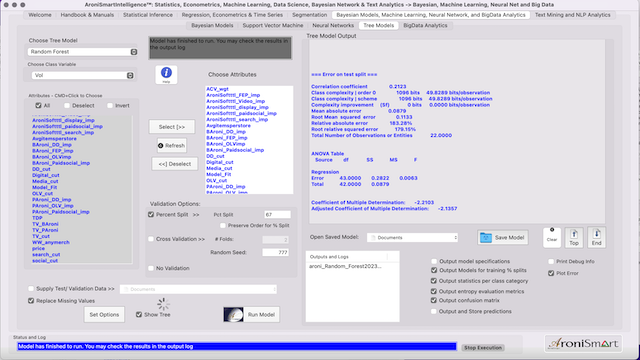Click the Set Options button
This screenshot has width=640, height=360.
coord(104,315)
